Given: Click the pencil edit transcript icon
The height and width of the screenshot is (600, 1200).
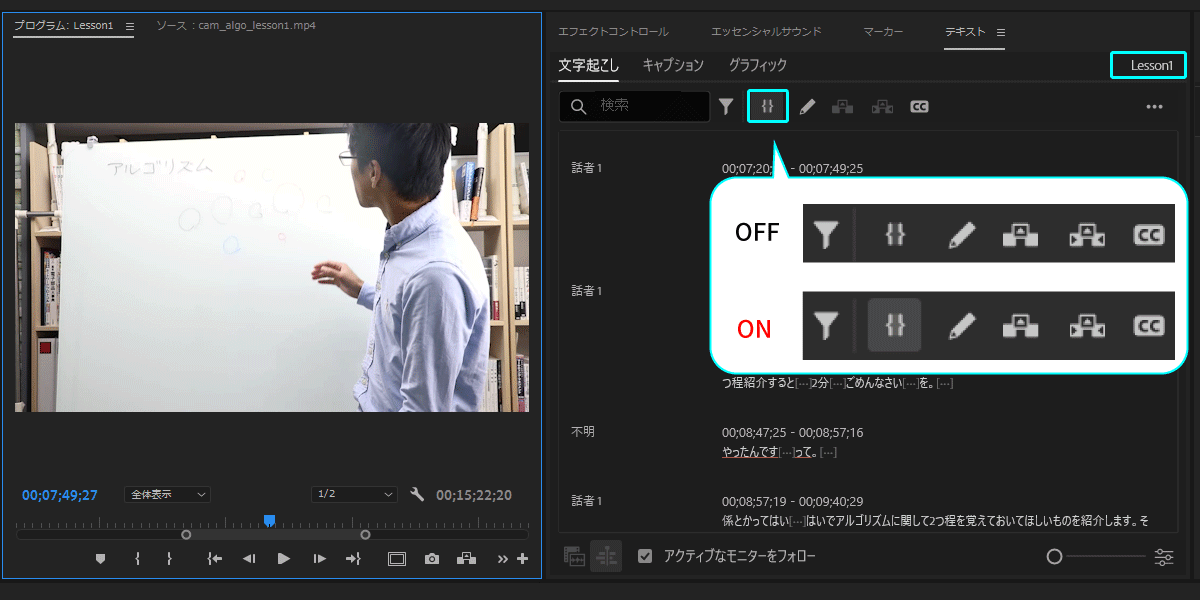Looking at the screenshot, I should pos(808,106).
